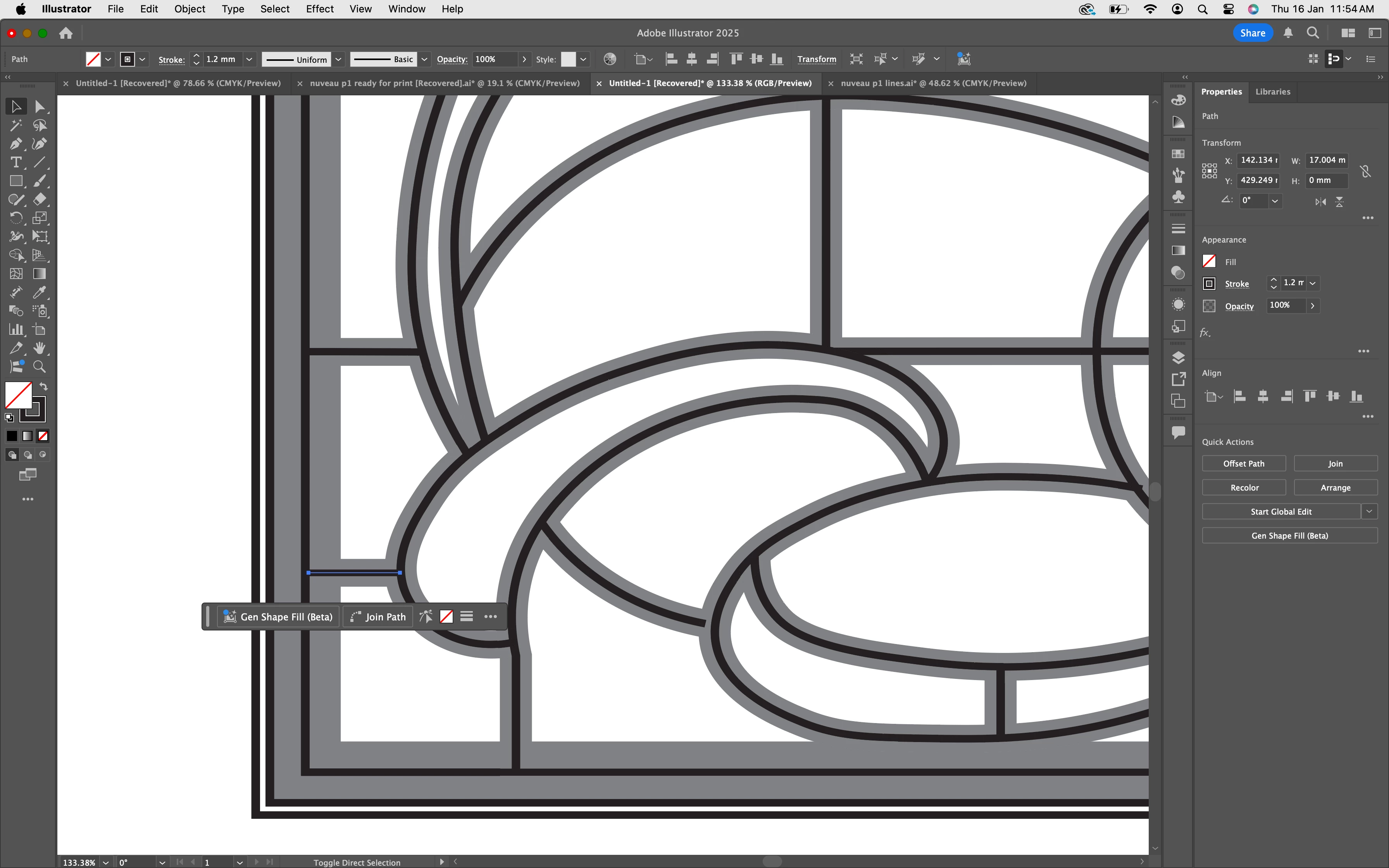Click the X position input field
1389x868 pixels.
tap(1258, 160)
